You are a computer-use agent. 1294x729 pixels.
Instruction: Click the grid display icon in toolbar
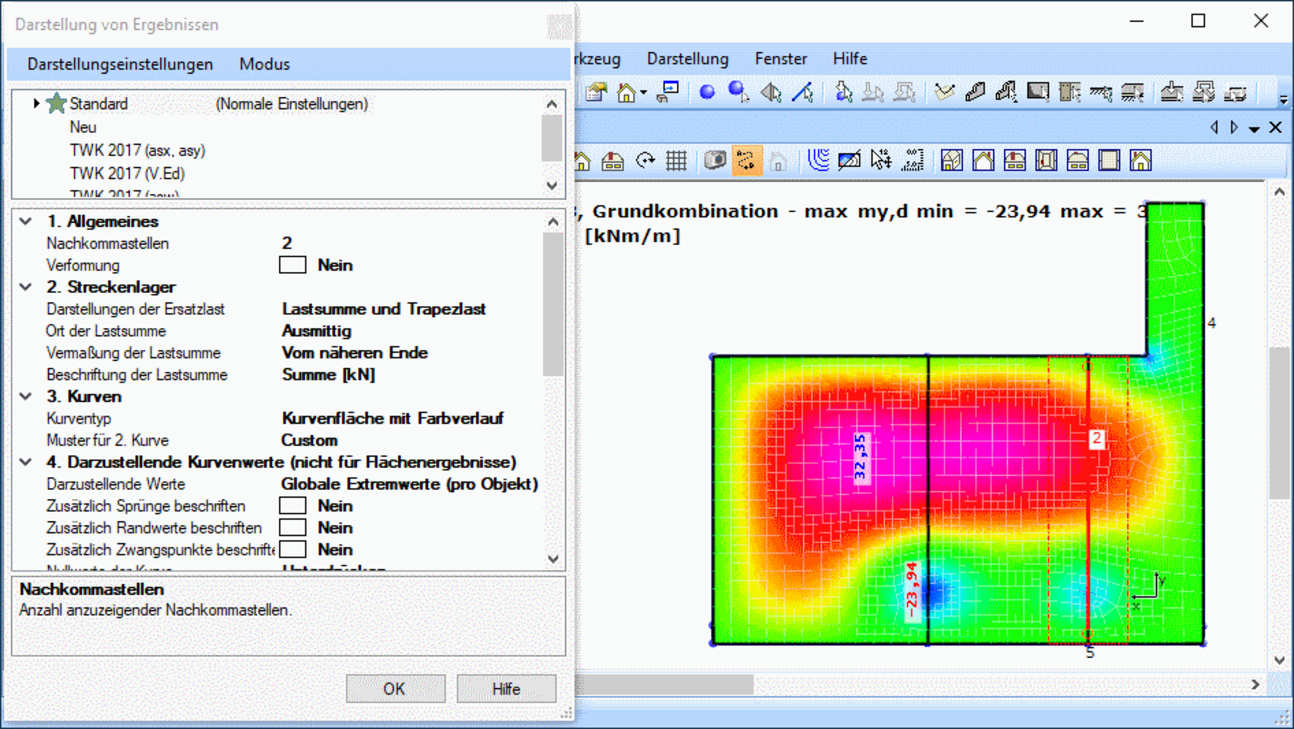point(677,161)
